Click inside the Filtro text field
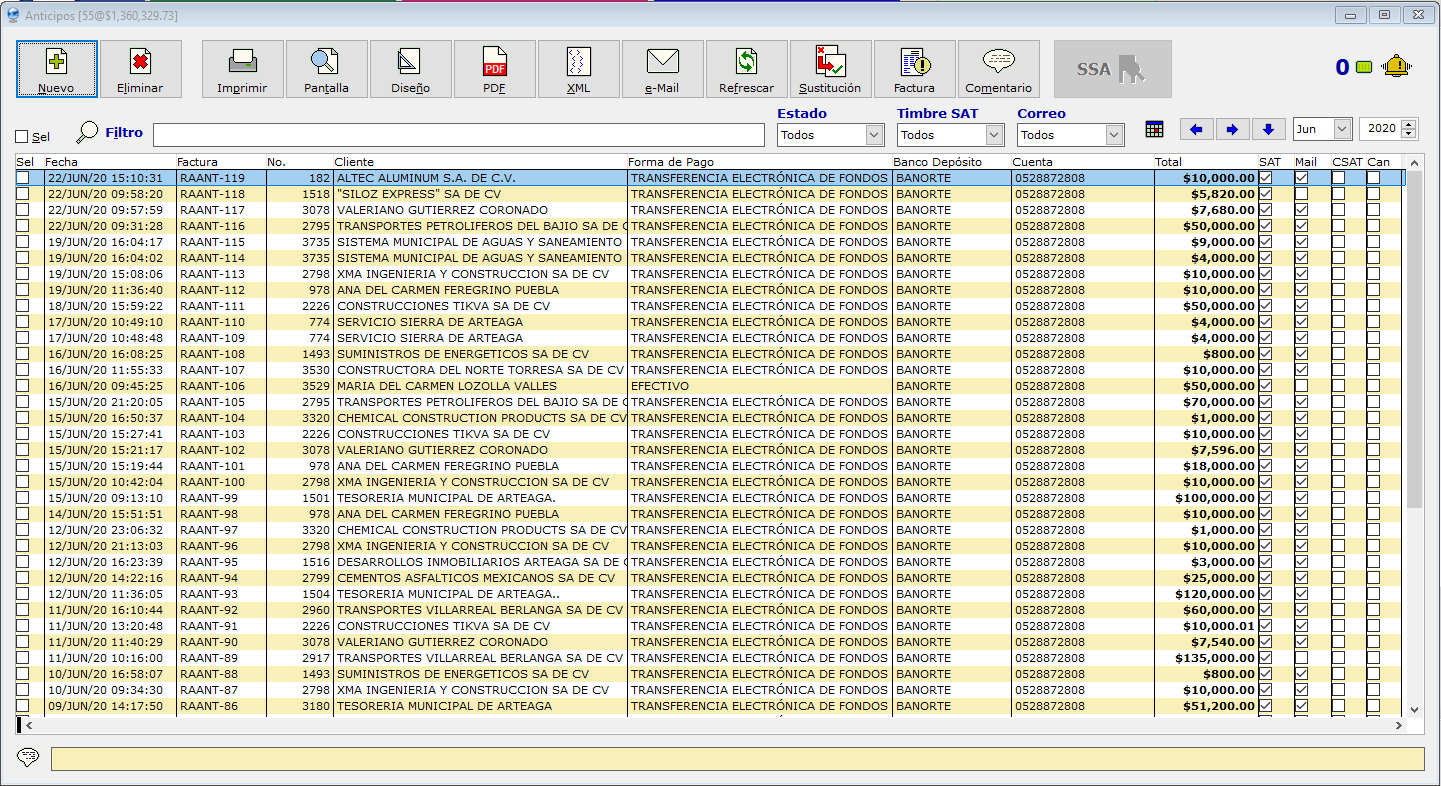1441x786 pixels. click(x=458, y=134)
